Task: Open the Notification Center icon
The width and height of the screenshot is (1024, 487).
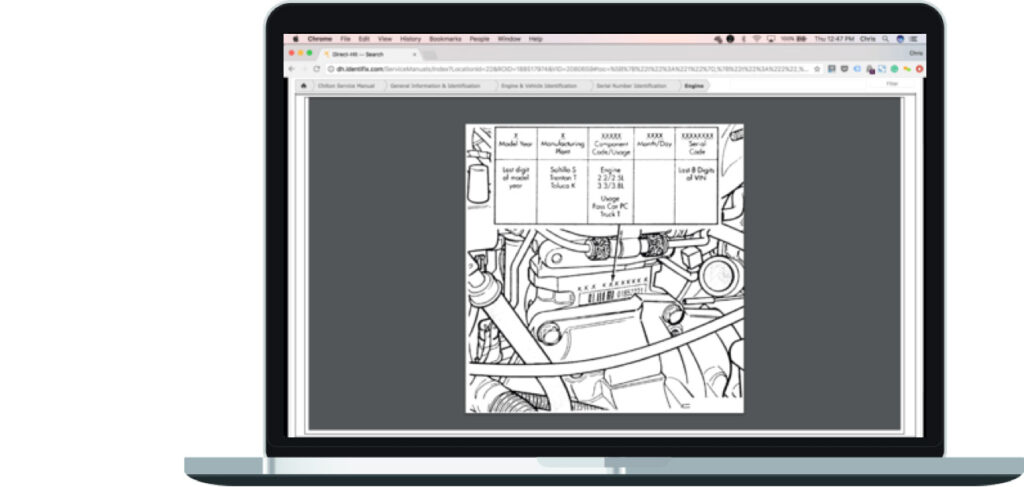Action: 913,38
